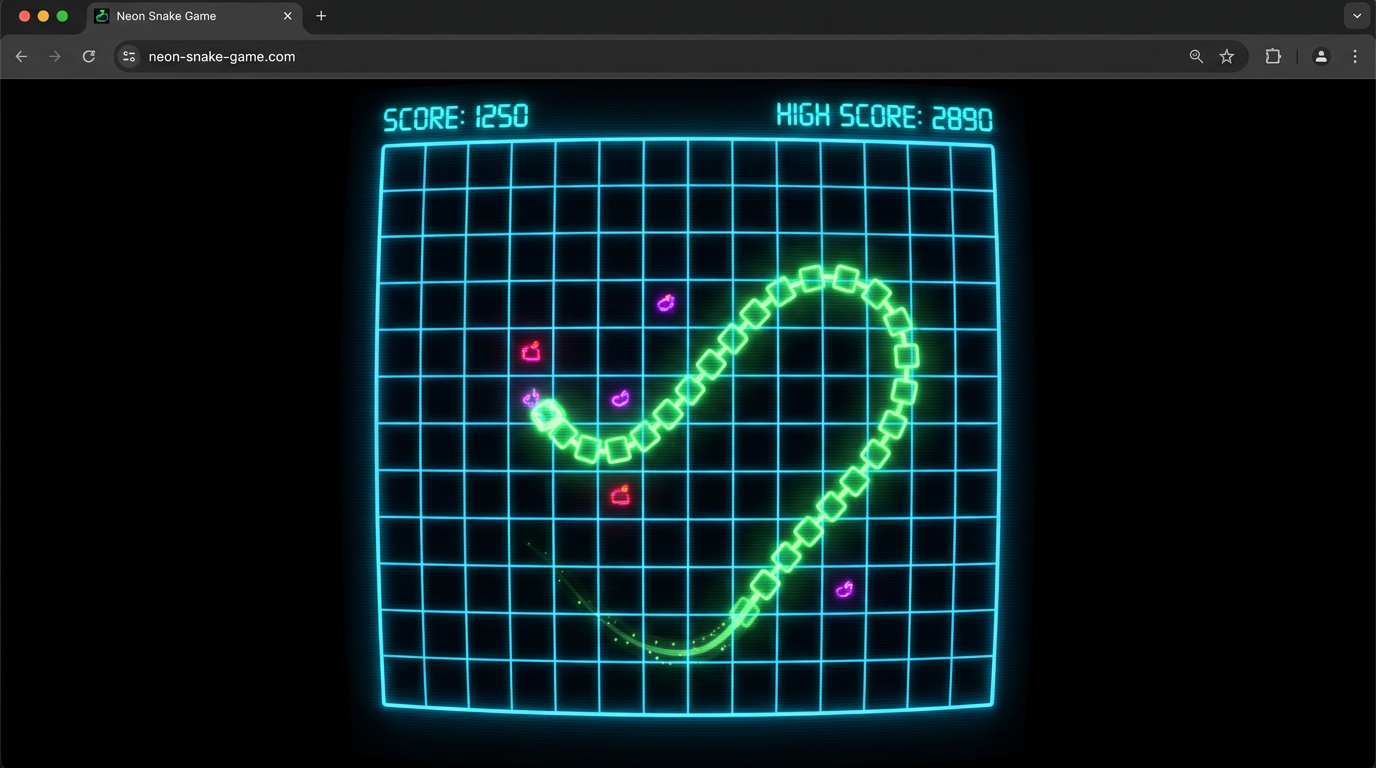
Task: Expand the tab search dropdown
Action: coord(1357,16)
